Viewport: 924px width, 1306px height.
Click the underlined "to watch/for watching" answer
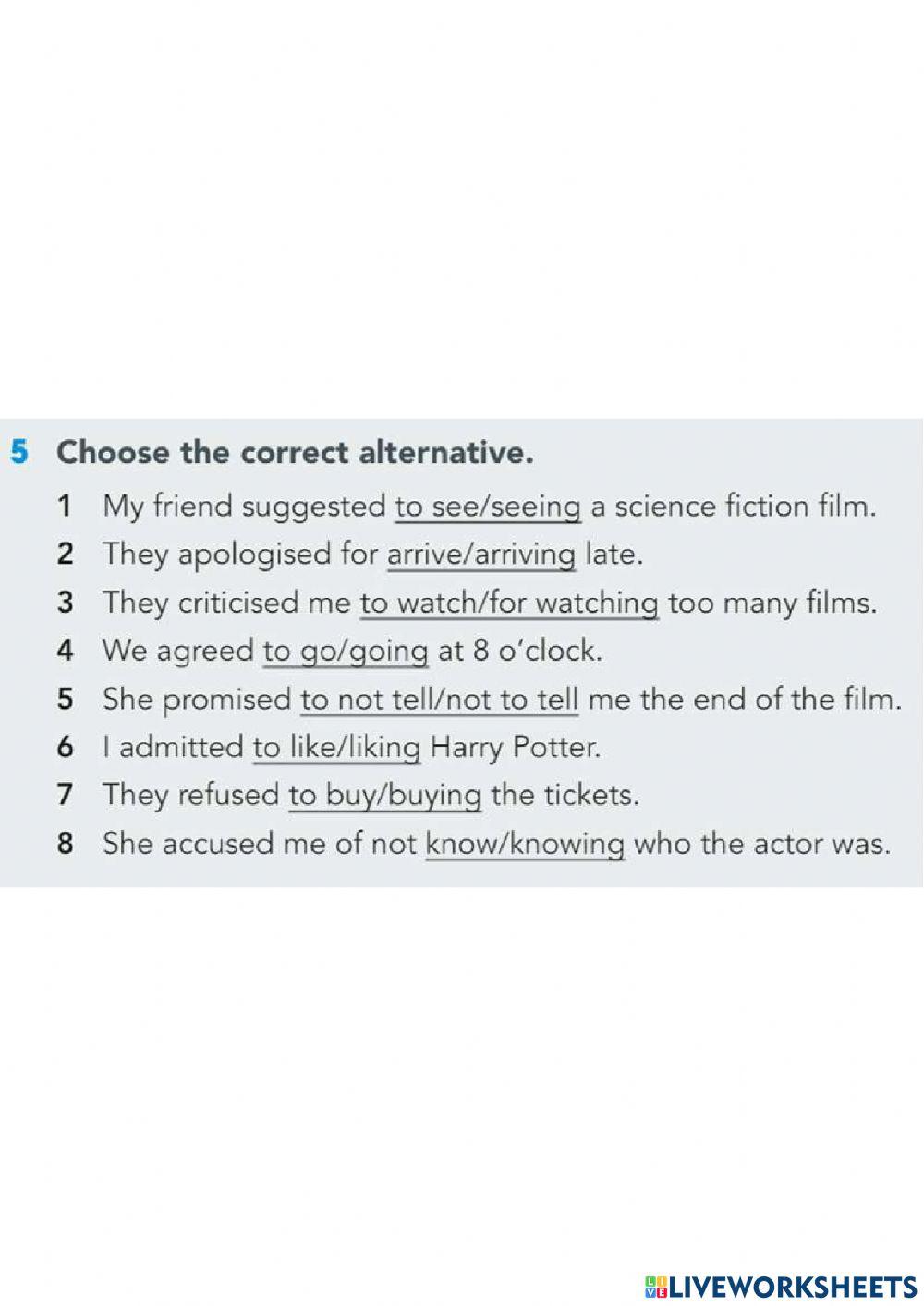coord(509,603)
